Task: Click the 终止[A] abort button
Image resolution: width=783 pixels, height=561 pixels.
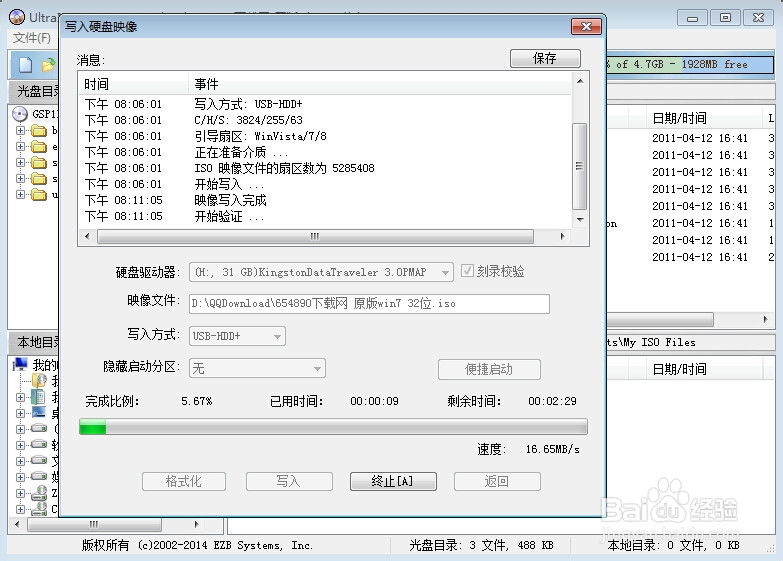Action: pyautogui.click(x=393, y=481)
